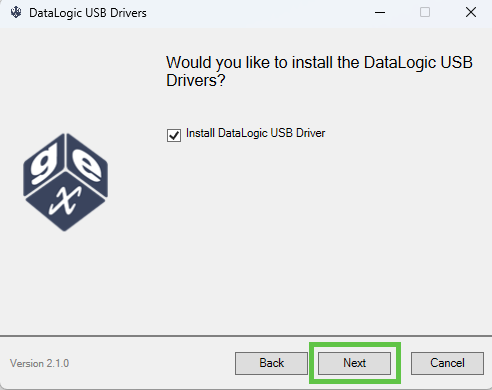
Task: Click the gex cube logo image
Action: (65, 182)
